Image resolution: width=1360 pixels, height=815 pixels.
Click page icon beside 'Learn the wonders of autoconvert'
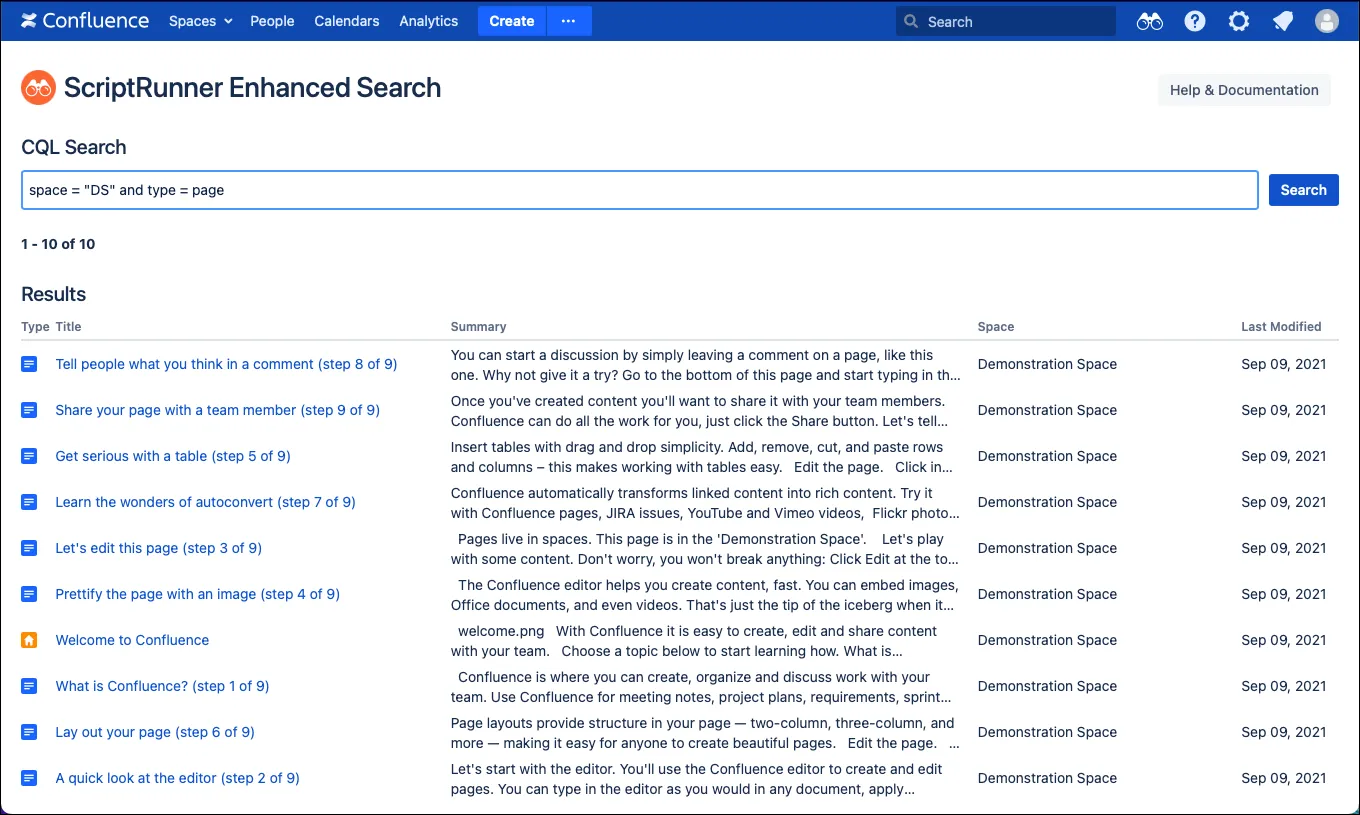pos(29,502)
